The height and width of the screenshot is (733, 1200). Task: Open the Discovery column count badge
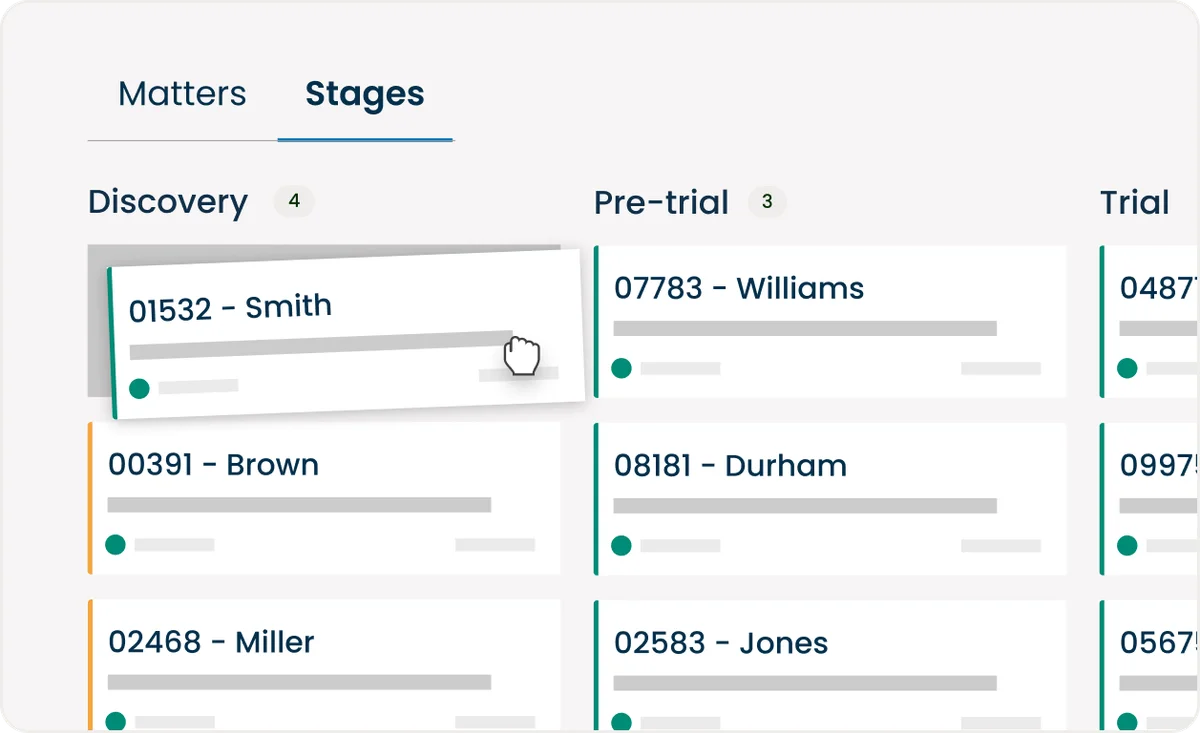(294, 201)
